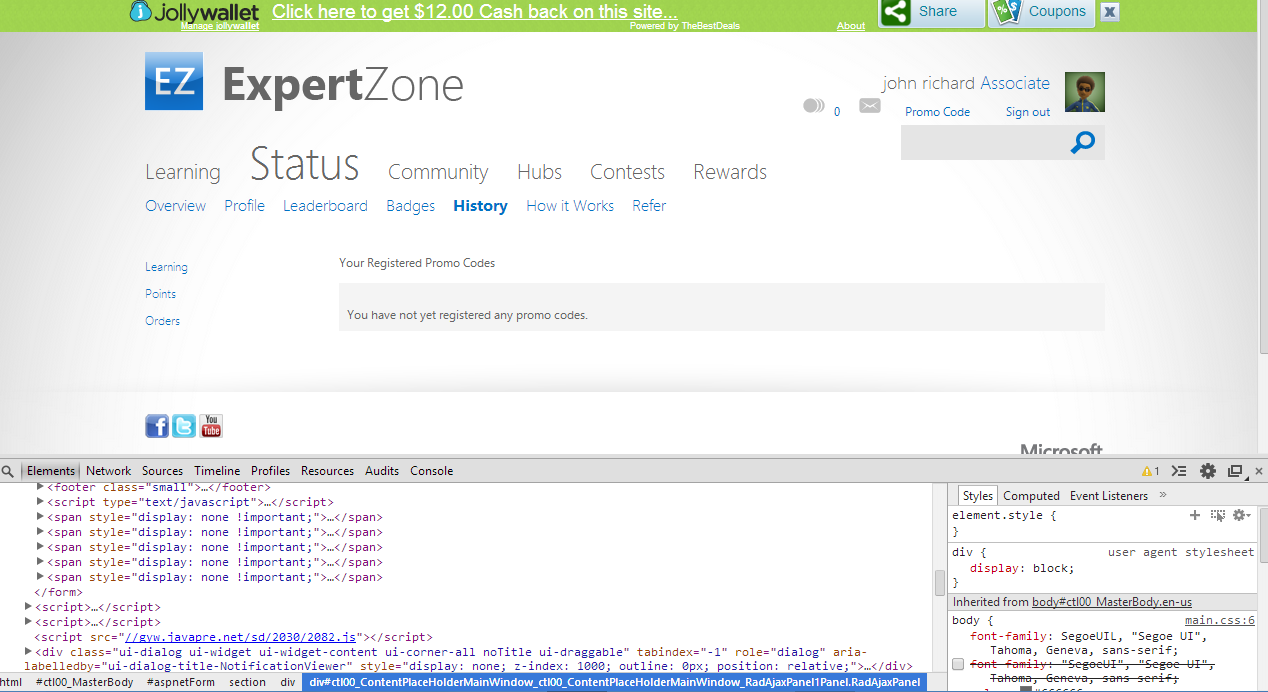Open the Audits tab in DevTools
Image resolution: width=1268 pixels, height=692 pixels.
pos(382,471)
